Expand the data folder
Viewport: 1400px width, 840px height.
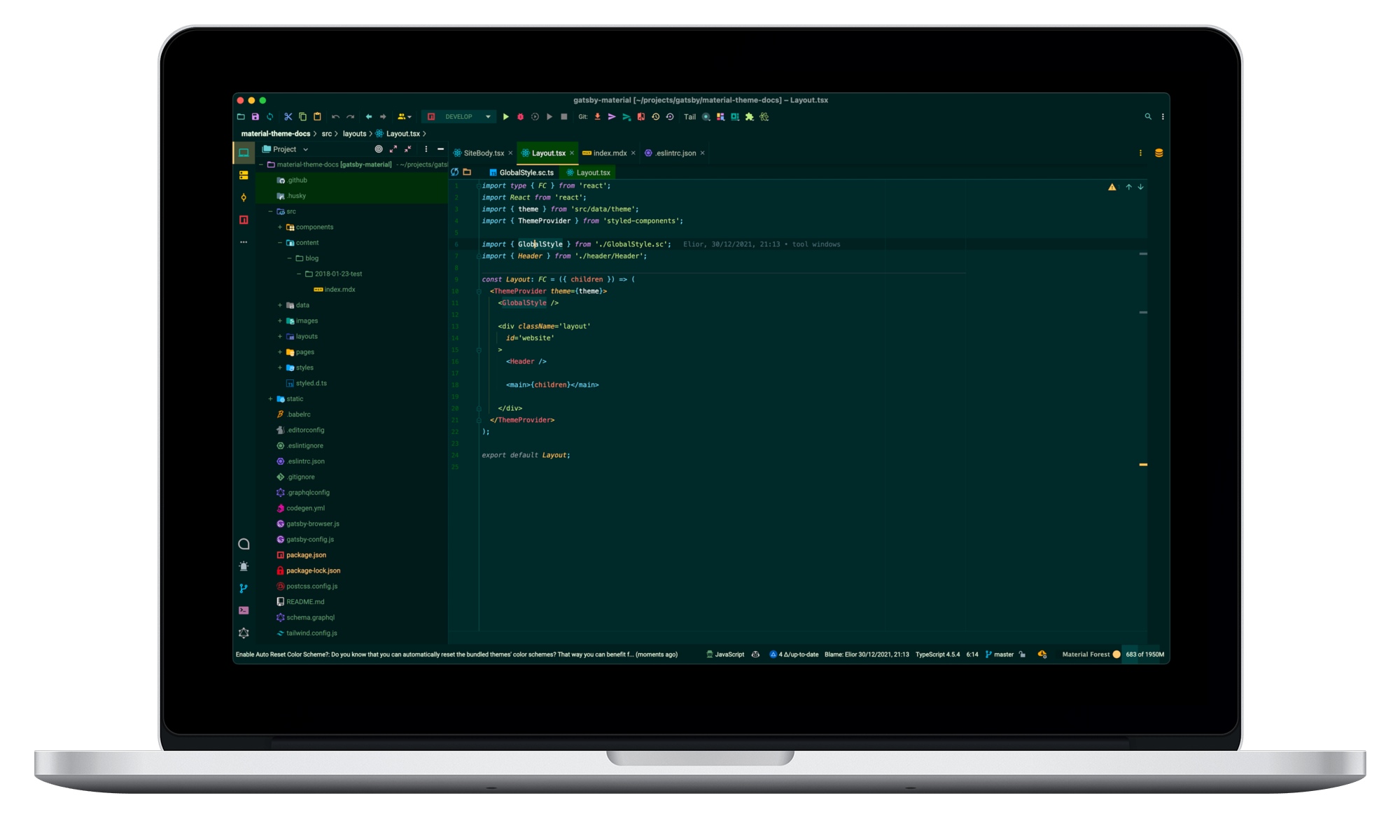280,305
